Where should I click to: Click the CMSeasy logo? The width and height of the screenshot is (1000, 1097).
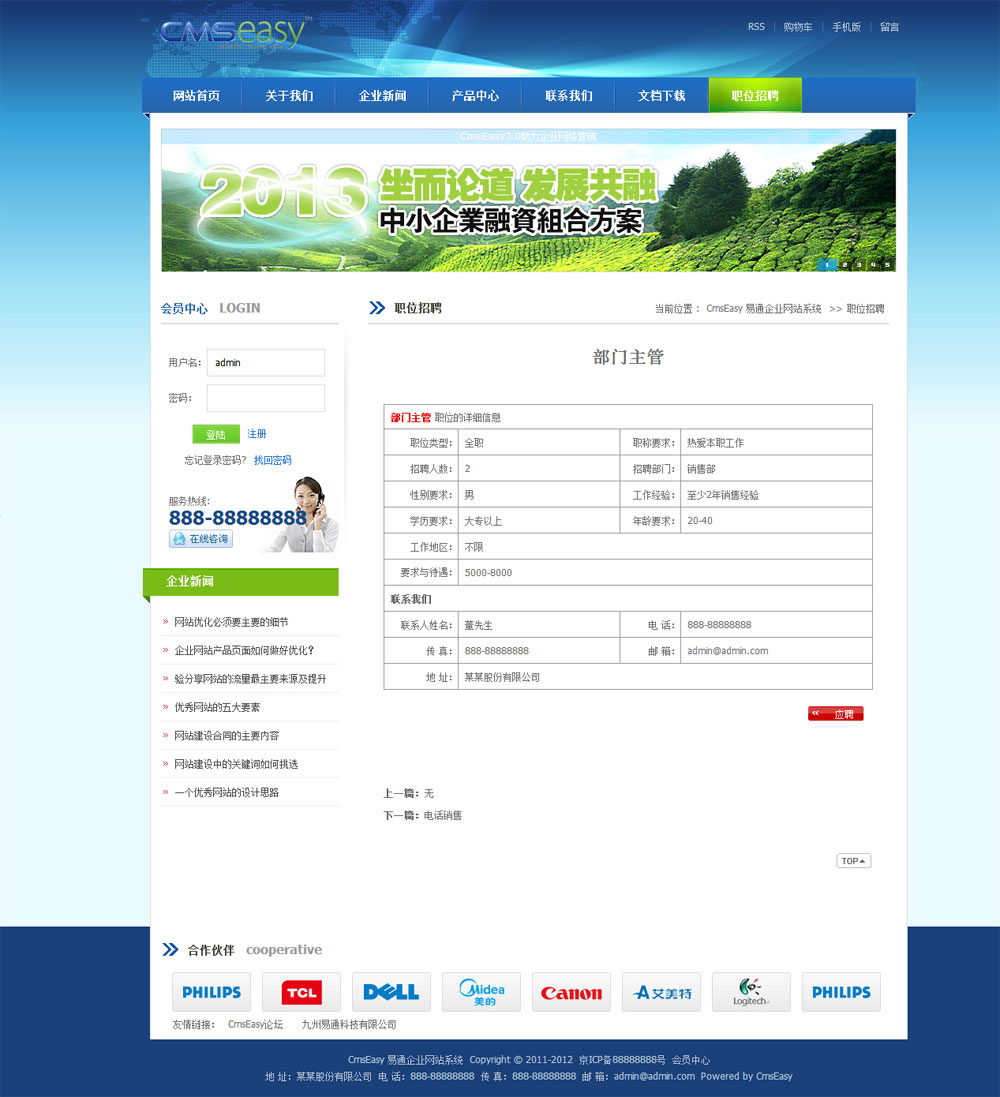coord(232,35)
